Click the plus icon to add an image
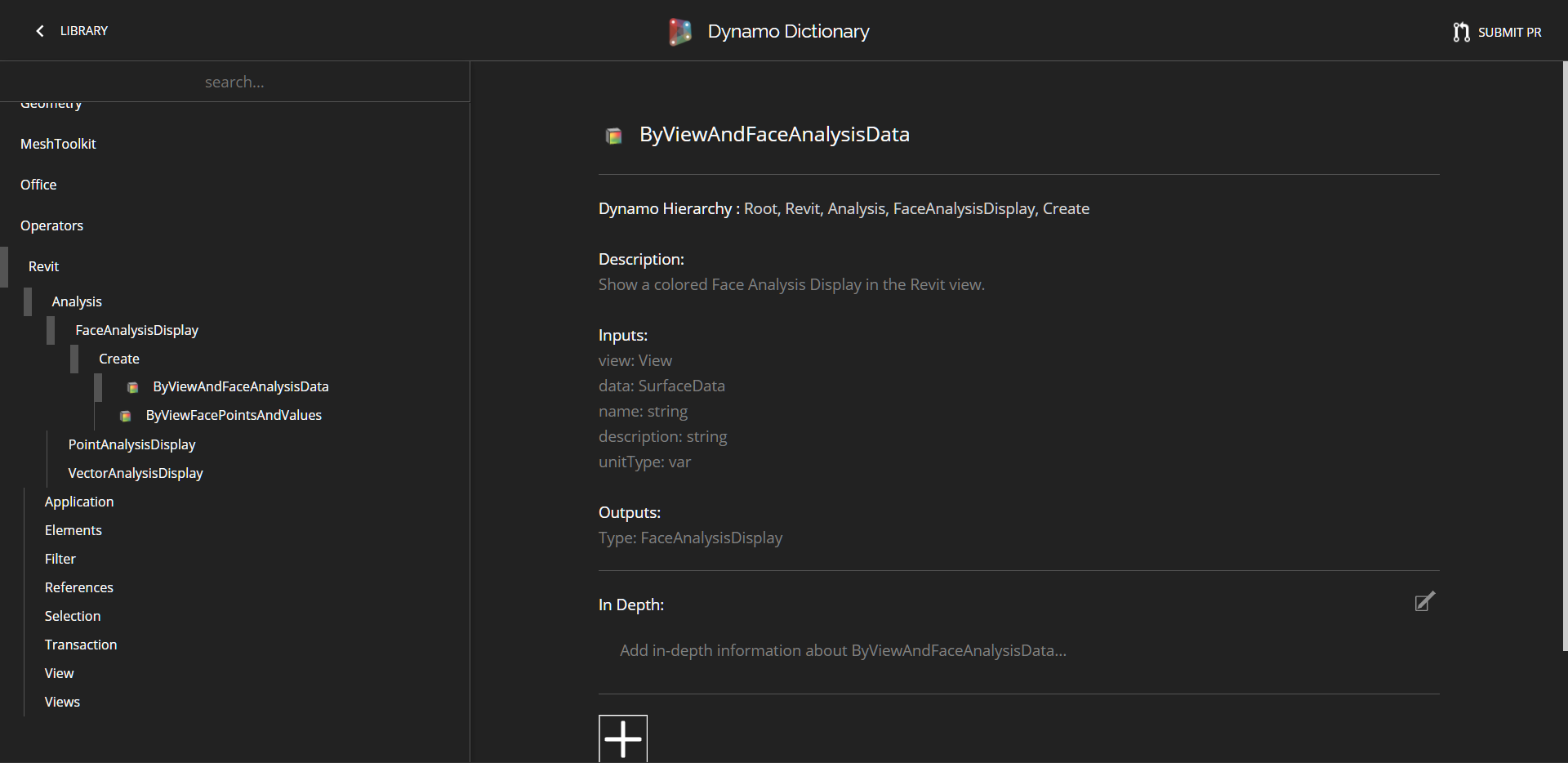This screenshot has height=763, width=1568. point(622,738)
